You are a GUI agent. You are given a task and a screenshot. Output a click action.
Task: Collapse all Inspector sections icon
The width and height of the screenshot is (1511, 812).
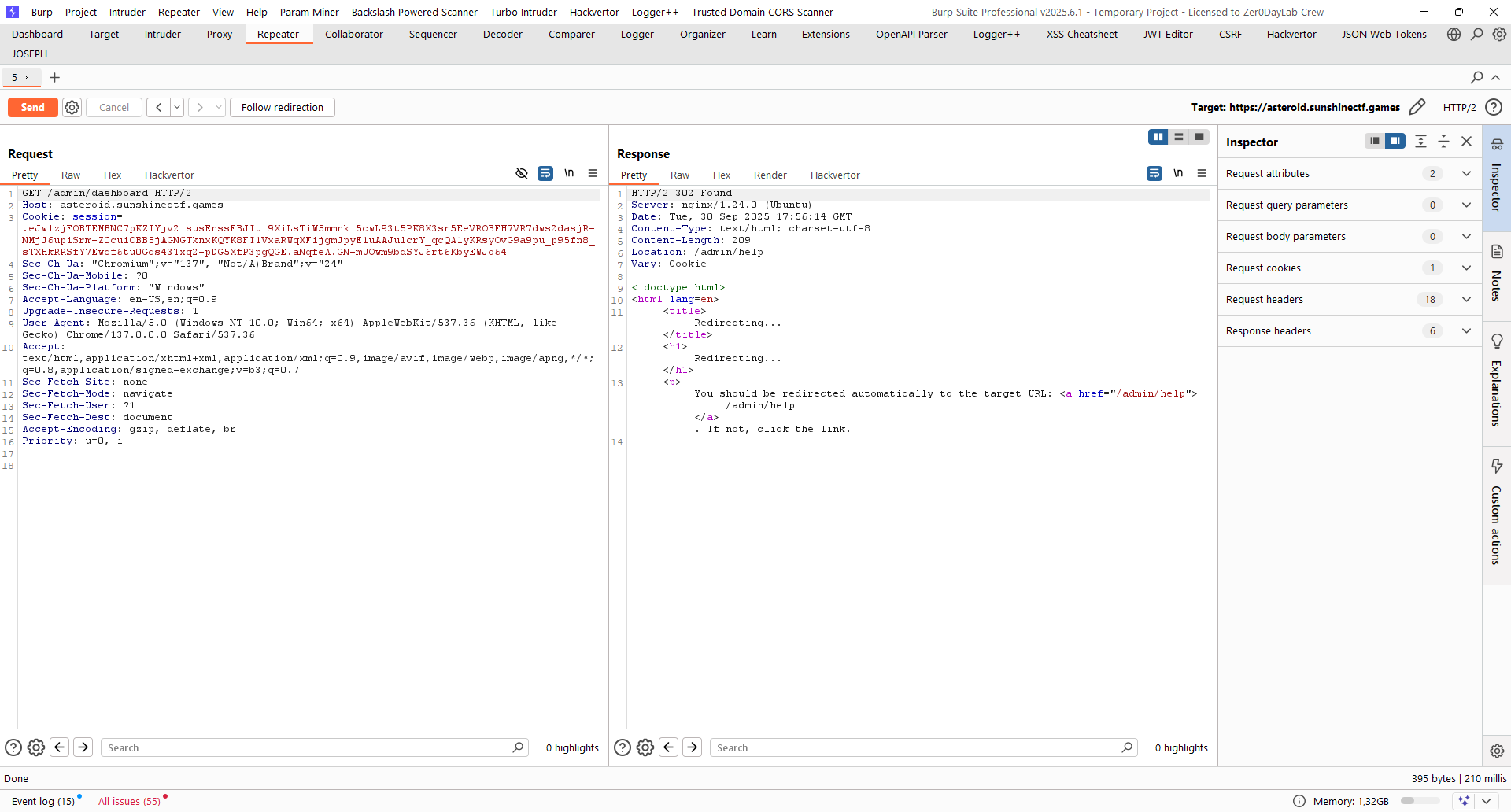coord(1443,141)
